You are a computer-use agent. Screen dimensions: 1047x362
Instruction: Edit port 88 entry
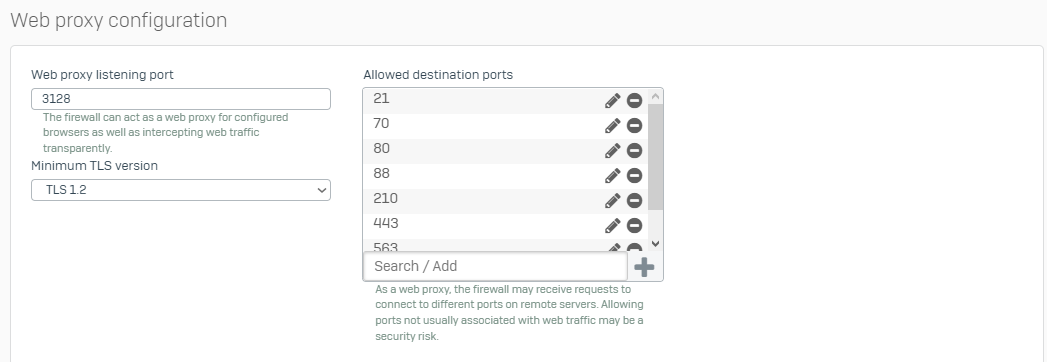click(612, 176)
